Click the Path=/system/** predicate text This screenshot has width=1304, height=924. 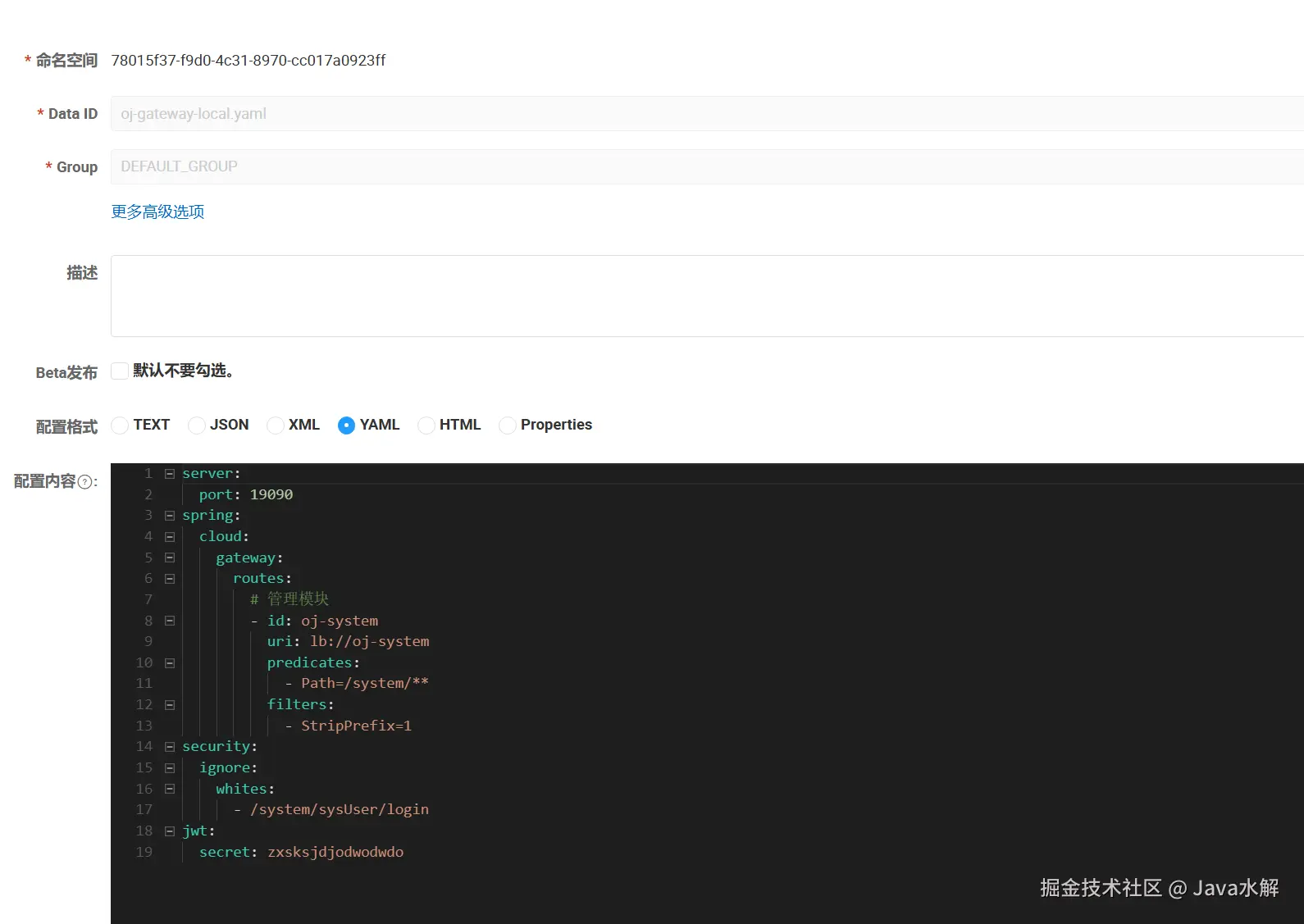point(365,683)
